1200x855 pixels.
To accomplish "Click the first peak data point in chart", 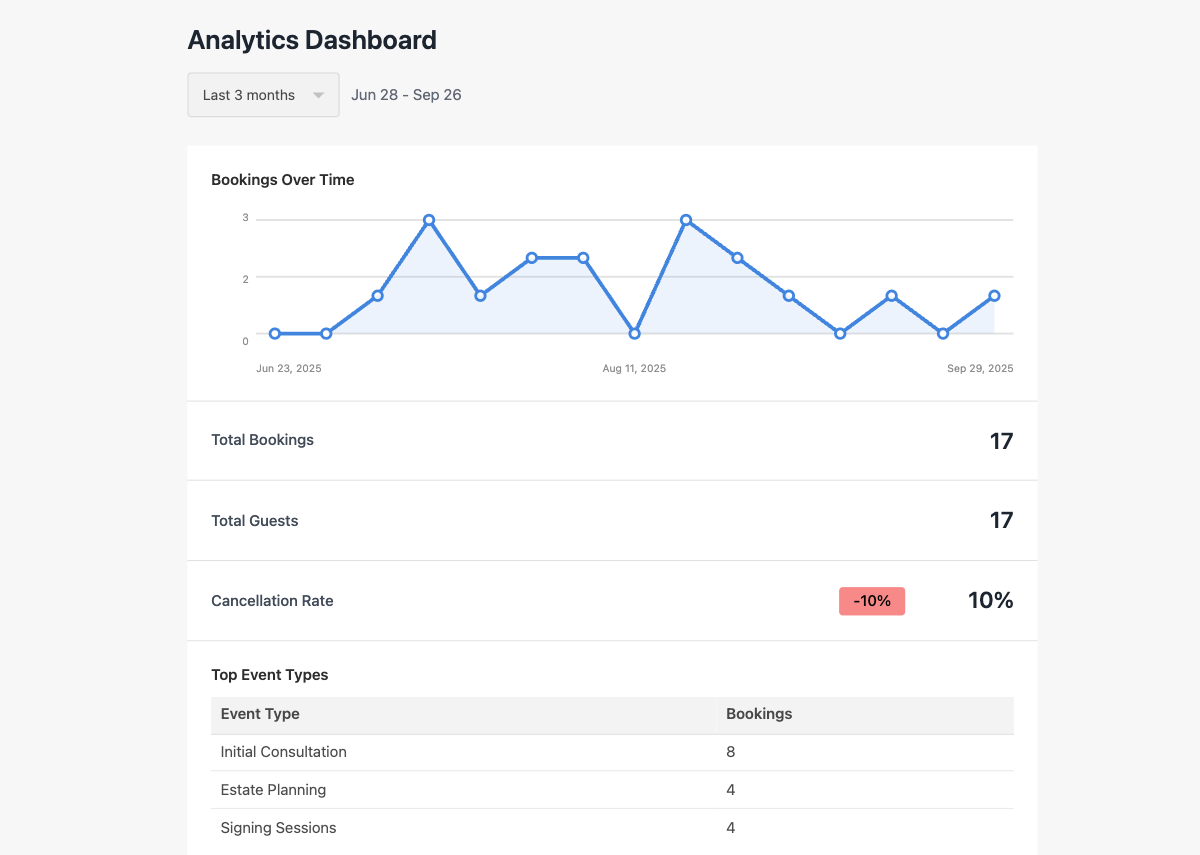I will pyautogui.click(x=429, y=220).
